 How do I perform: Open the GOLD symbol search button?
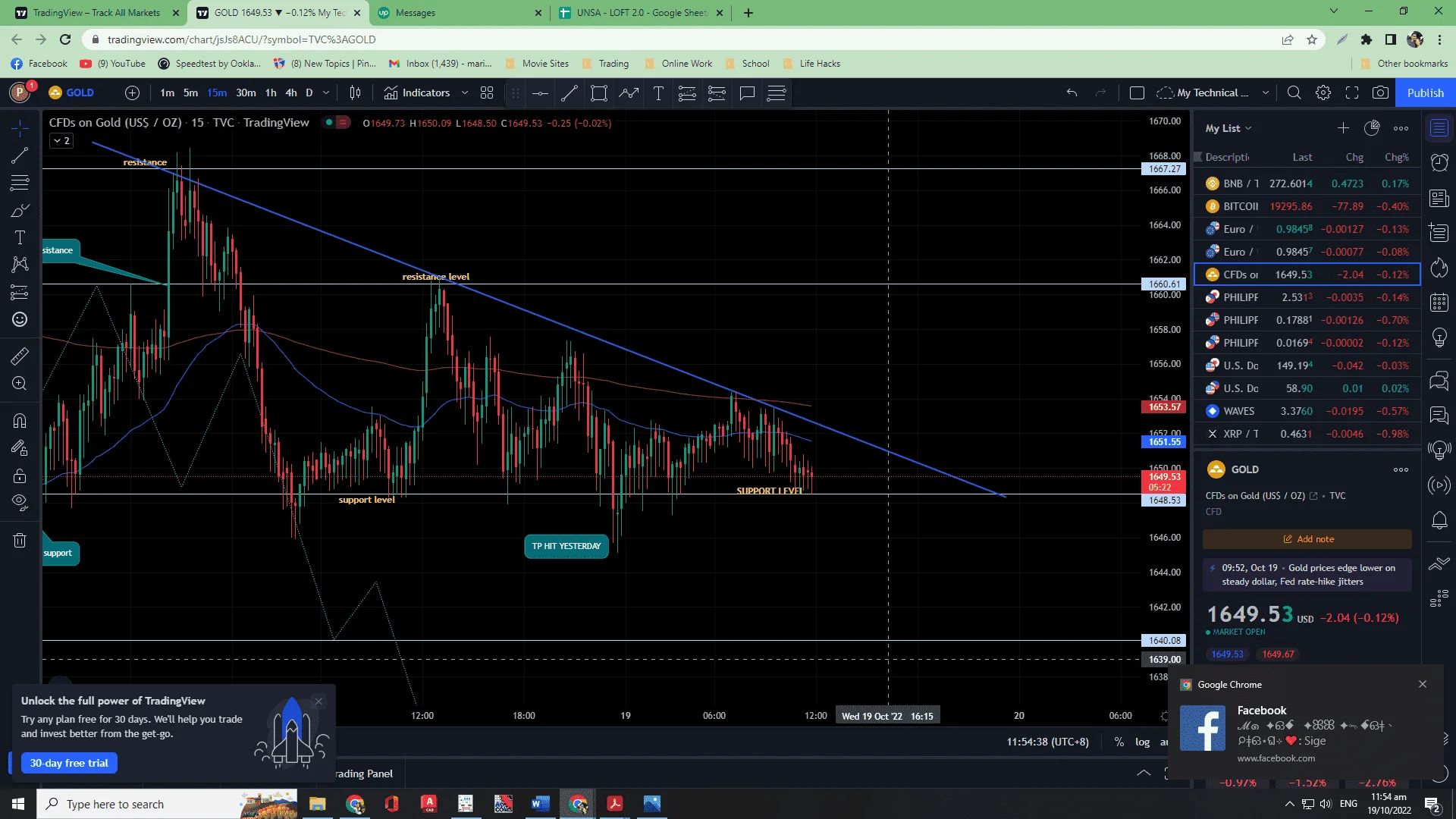click(72, 93)
